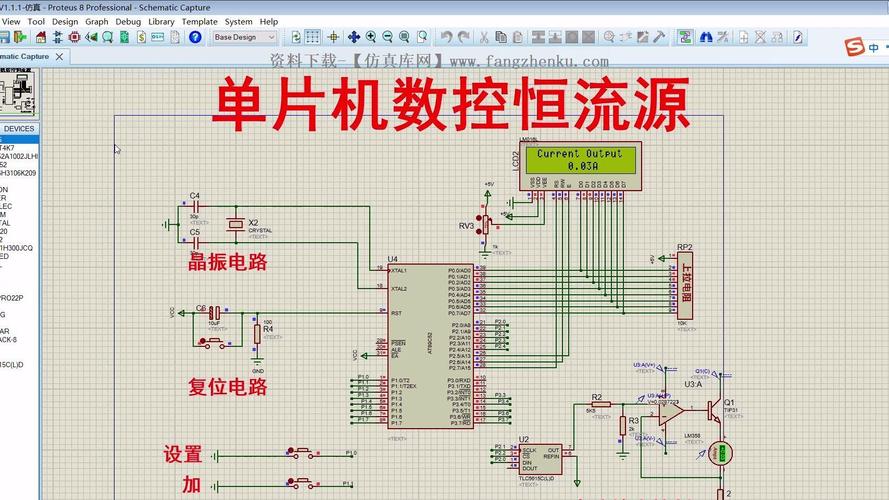Click the Block Copy icon
The image size is (889, 500).
[538, 37]
